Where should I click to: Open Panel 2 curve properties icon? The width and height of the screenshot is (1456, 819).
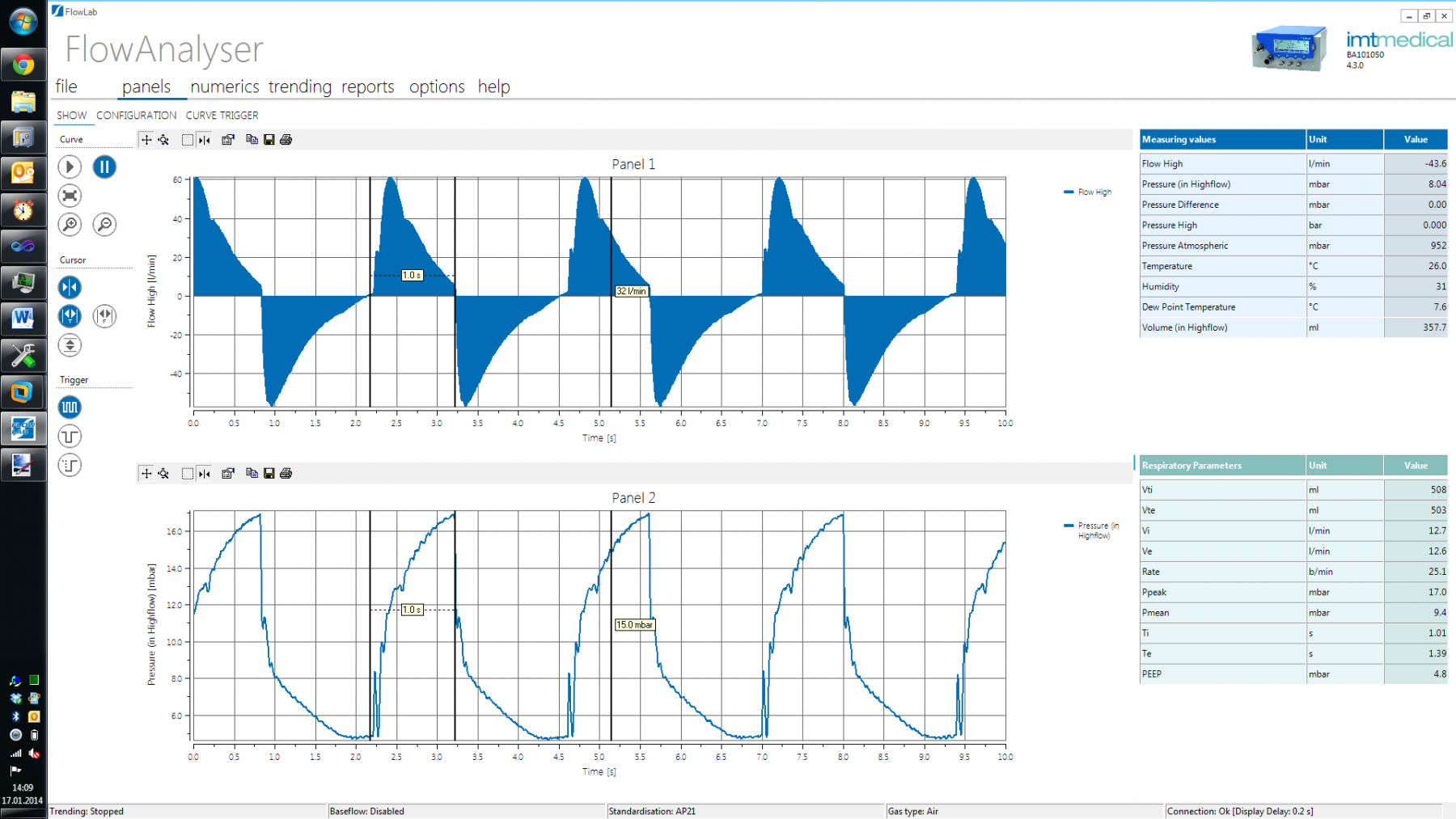[228, 473]
